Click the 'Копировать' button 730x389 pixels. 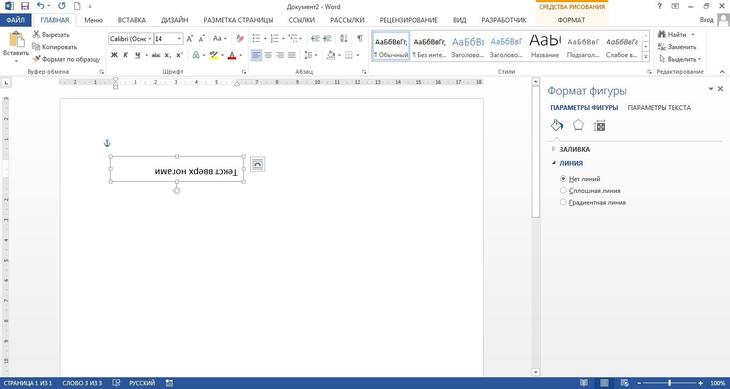click(54, 47)
